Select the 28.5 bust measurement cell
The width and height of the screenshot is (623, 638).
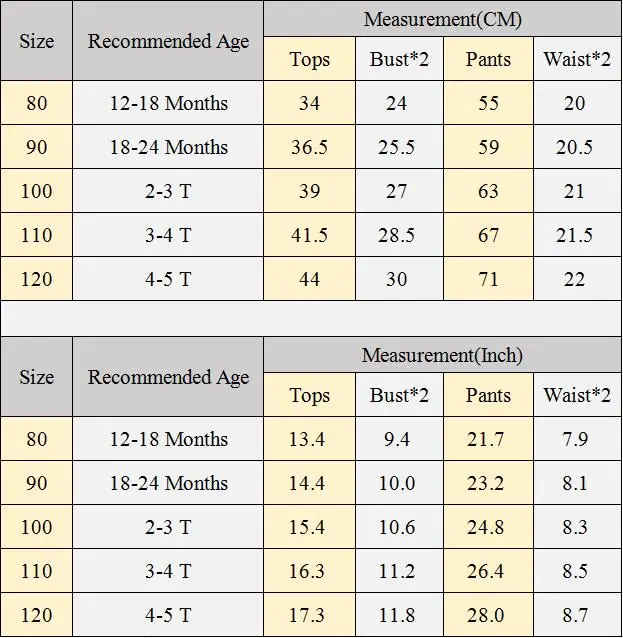pos(399,235)
